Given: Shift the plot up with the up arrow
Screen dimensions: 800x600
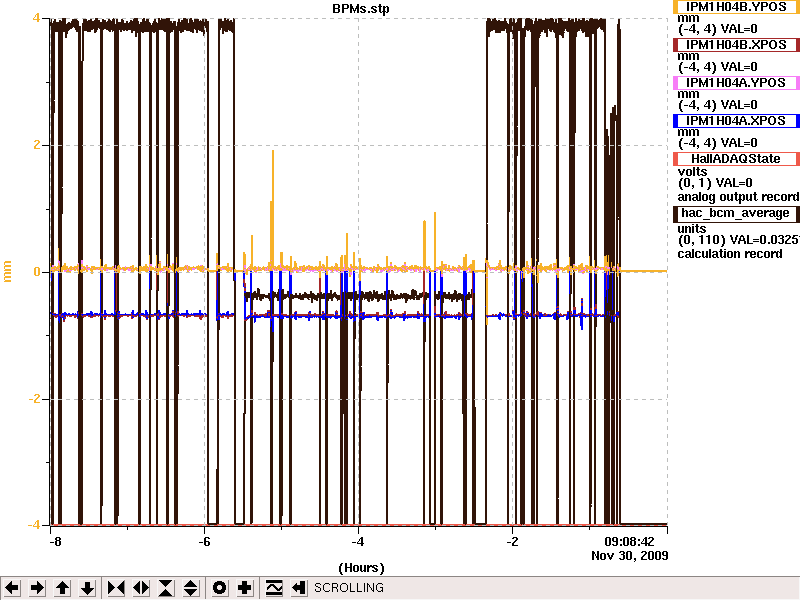Looking at the screenshot, I should [63, 588].
